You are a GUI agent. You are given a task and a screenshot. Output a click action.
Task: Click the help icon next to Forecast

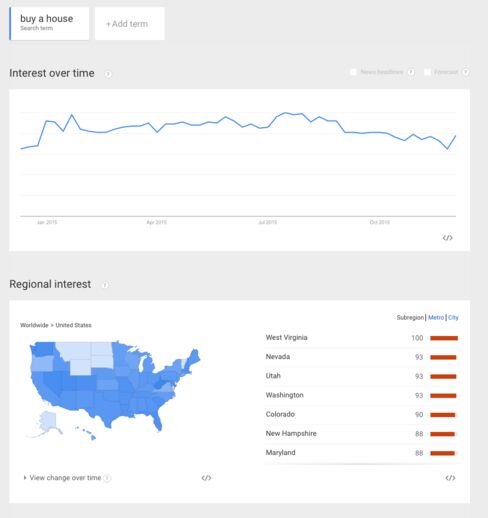tap(466, 72)
